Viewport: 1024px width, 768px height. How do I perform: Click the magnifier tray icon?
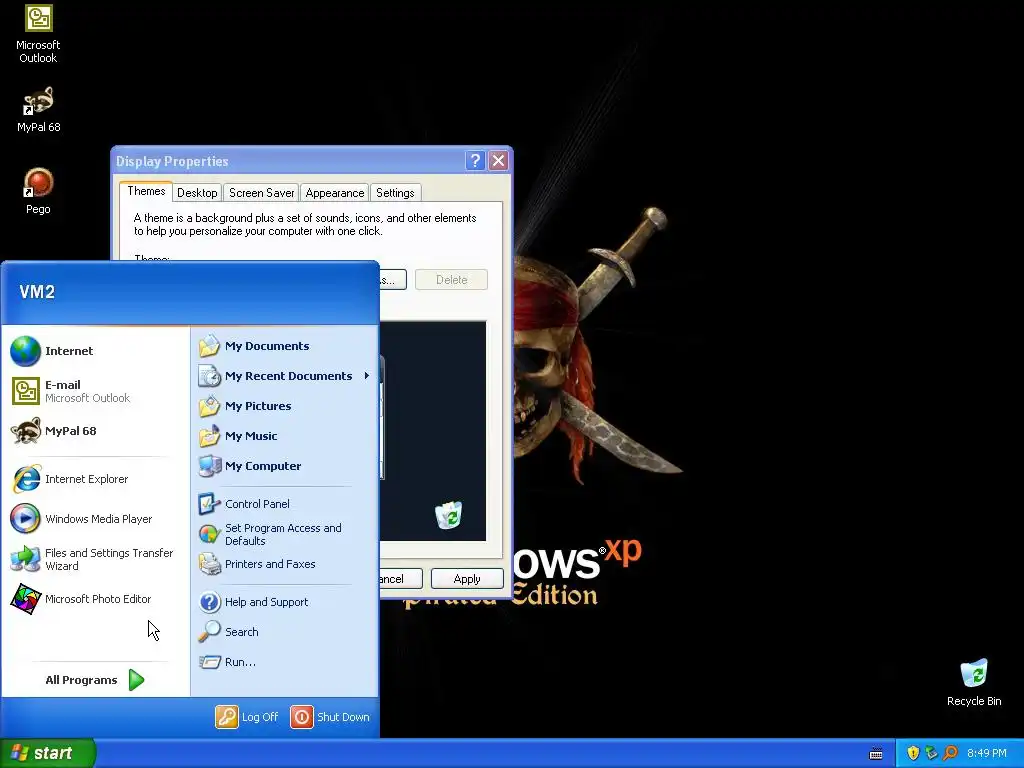pos(950,753)
